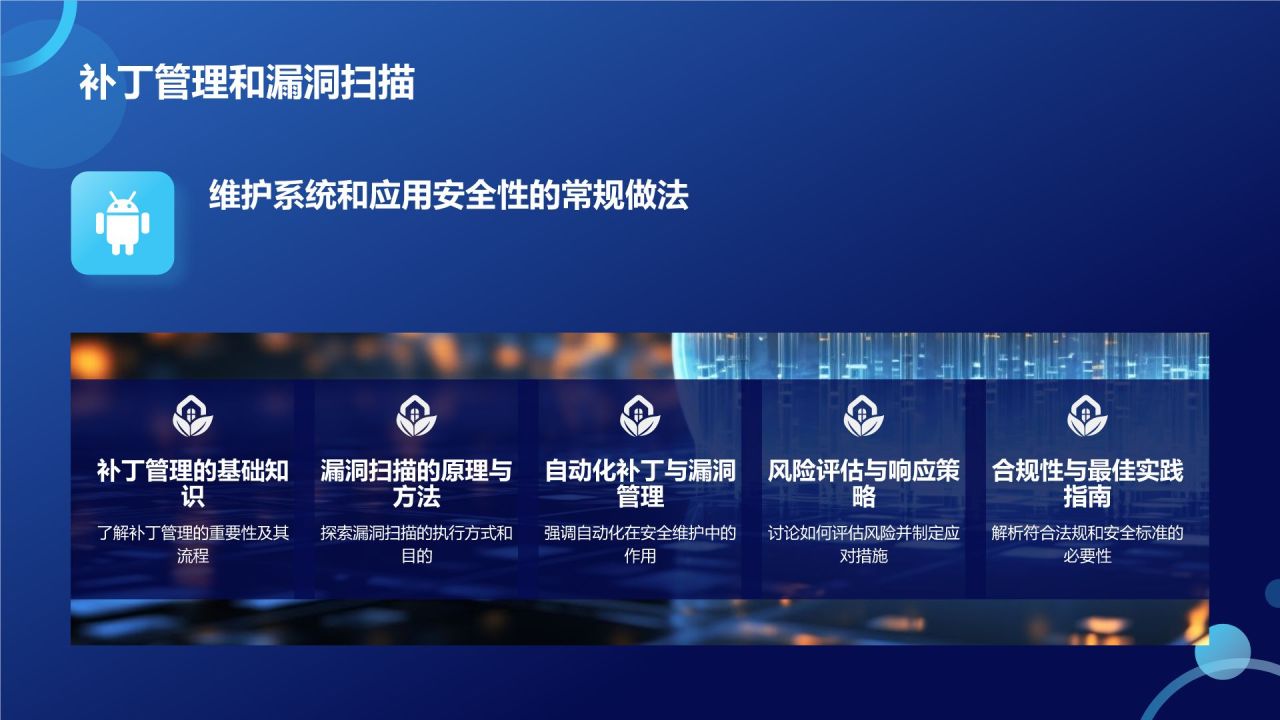
Task: Click the description 探索漏洞扫描的执行方式和目的
Action: (x=416, y=544)
